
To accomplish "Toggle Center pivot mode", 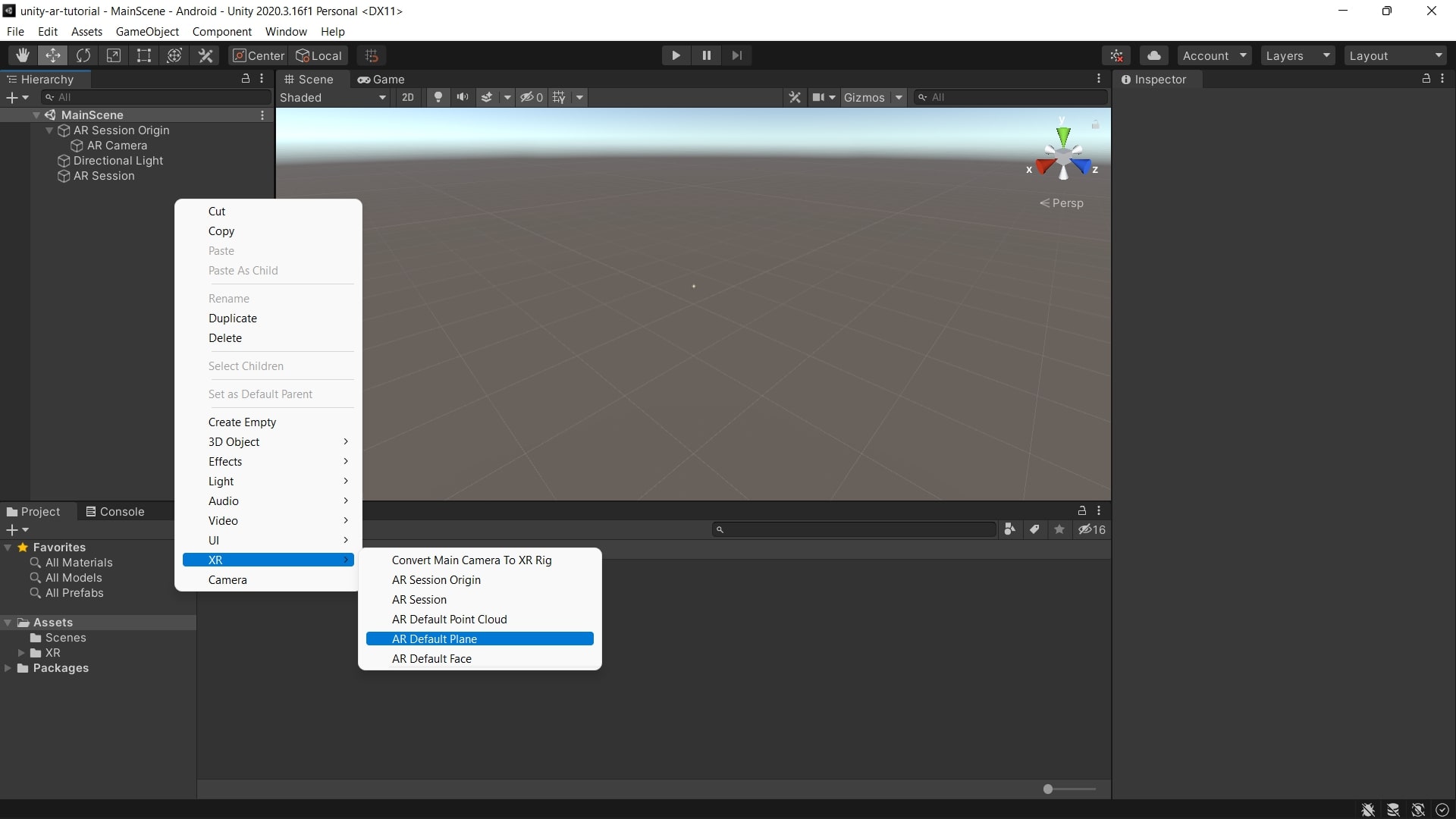I will (259, 55).
